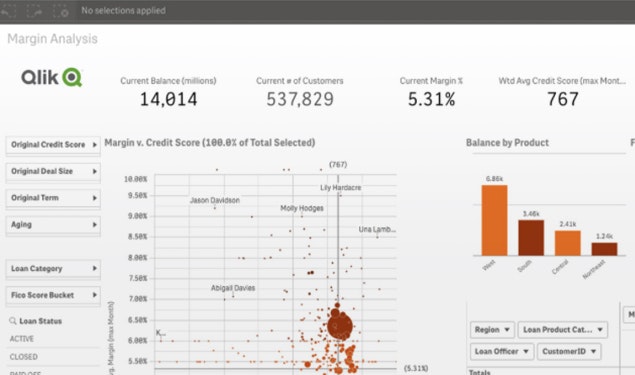Open the CustomerID dropdown
The width and height of the screenshot is (635, 375).
(569, 352)
